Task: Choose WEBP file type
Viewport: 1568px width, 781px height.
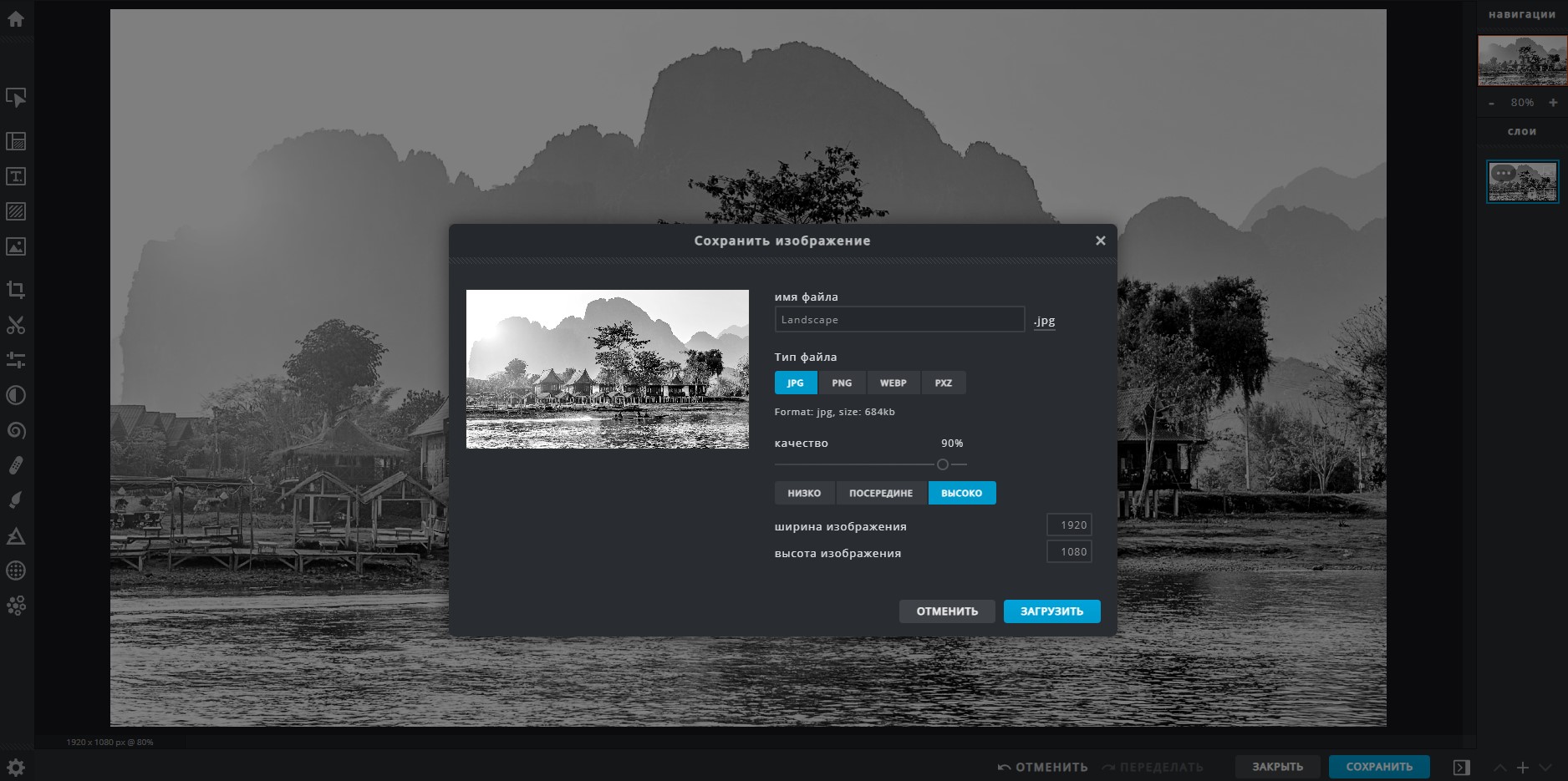Action: coord(893,383)
